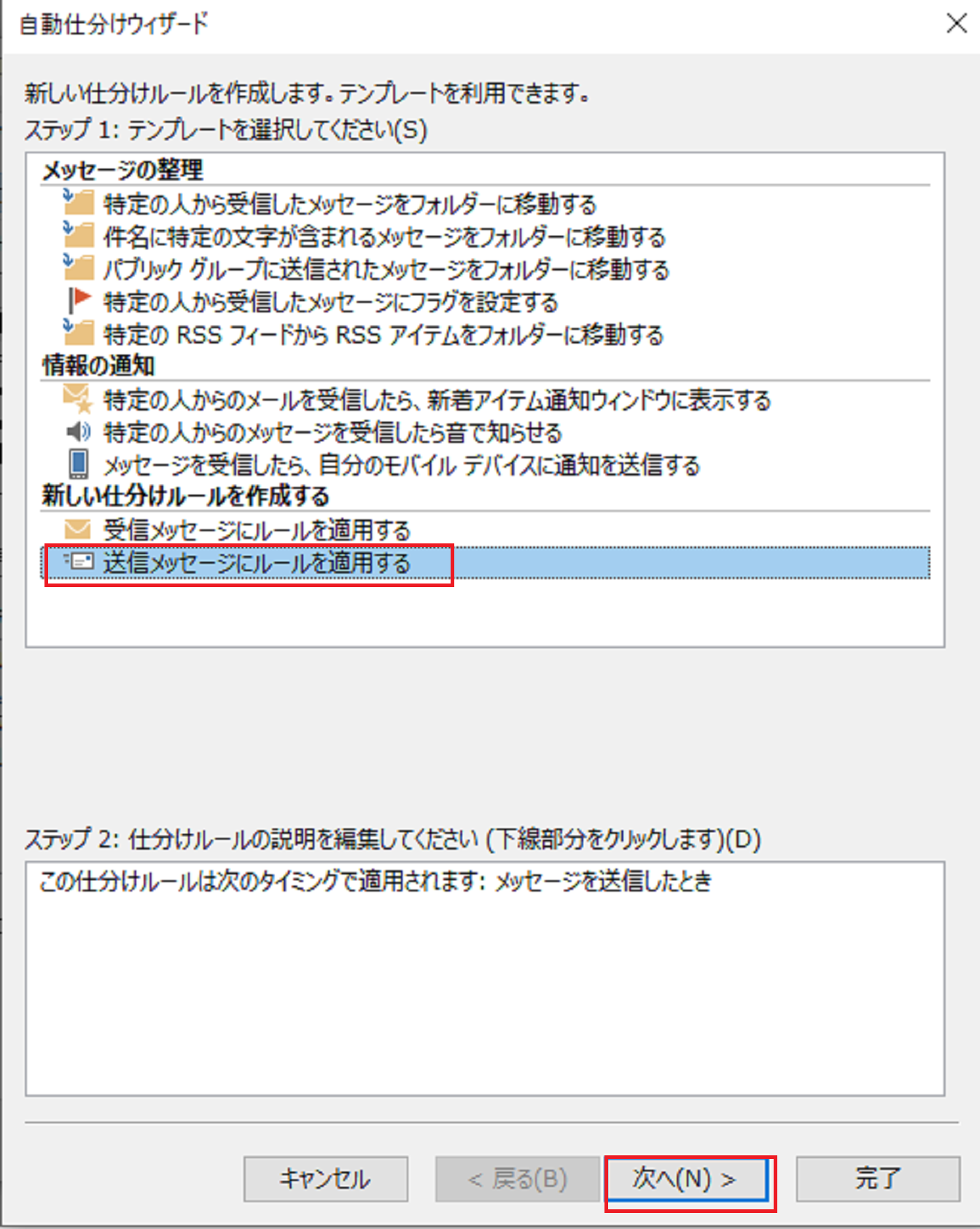Click the speaker sound notification icon

point(78,432)
